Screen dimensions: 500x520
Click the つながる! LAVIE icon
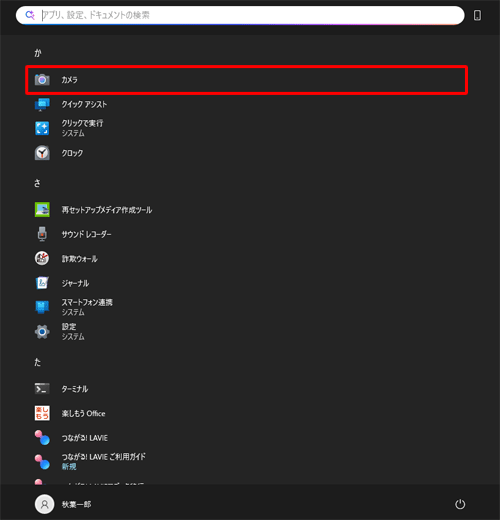click(x=42, y=438)
